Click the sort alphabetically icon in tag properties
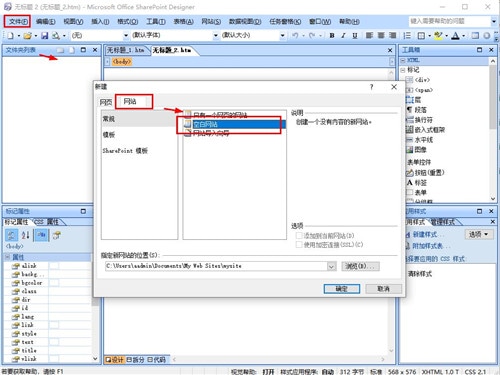The width and height of the screenshot is (500, 375). click(26, 235)
